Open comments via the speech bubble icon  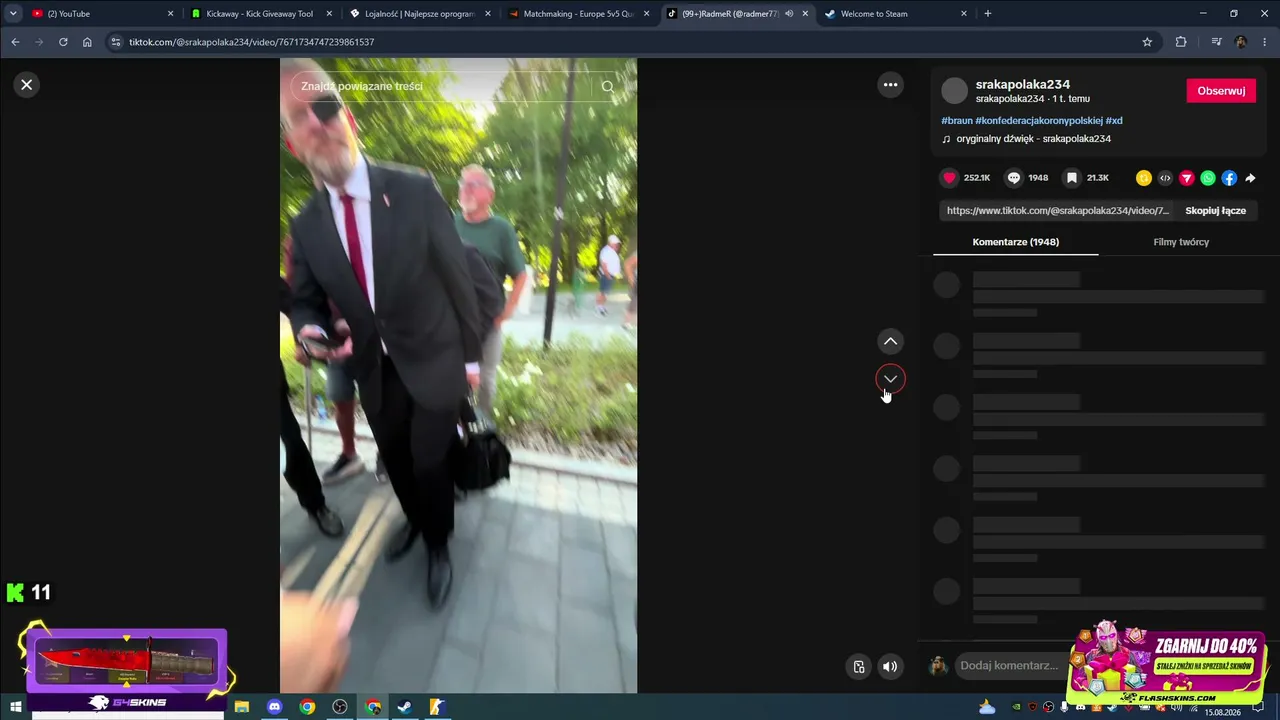(x=1014, y=178)
